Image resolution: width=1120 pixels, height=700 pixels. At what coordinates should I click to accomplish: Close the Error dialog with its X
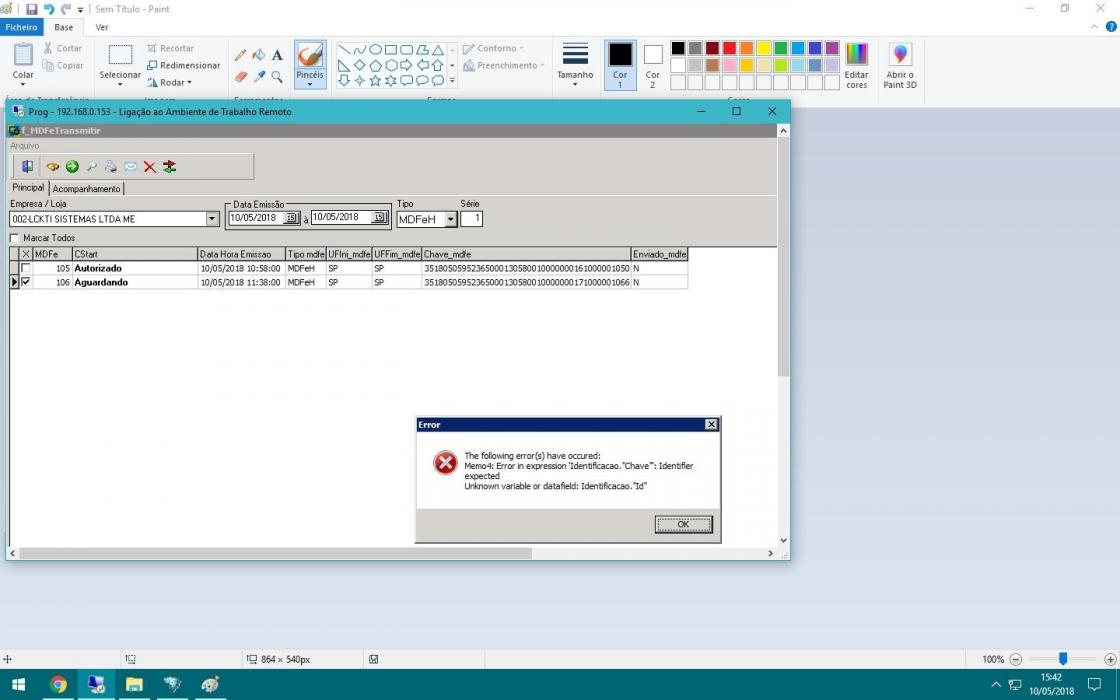pos(711,424)
